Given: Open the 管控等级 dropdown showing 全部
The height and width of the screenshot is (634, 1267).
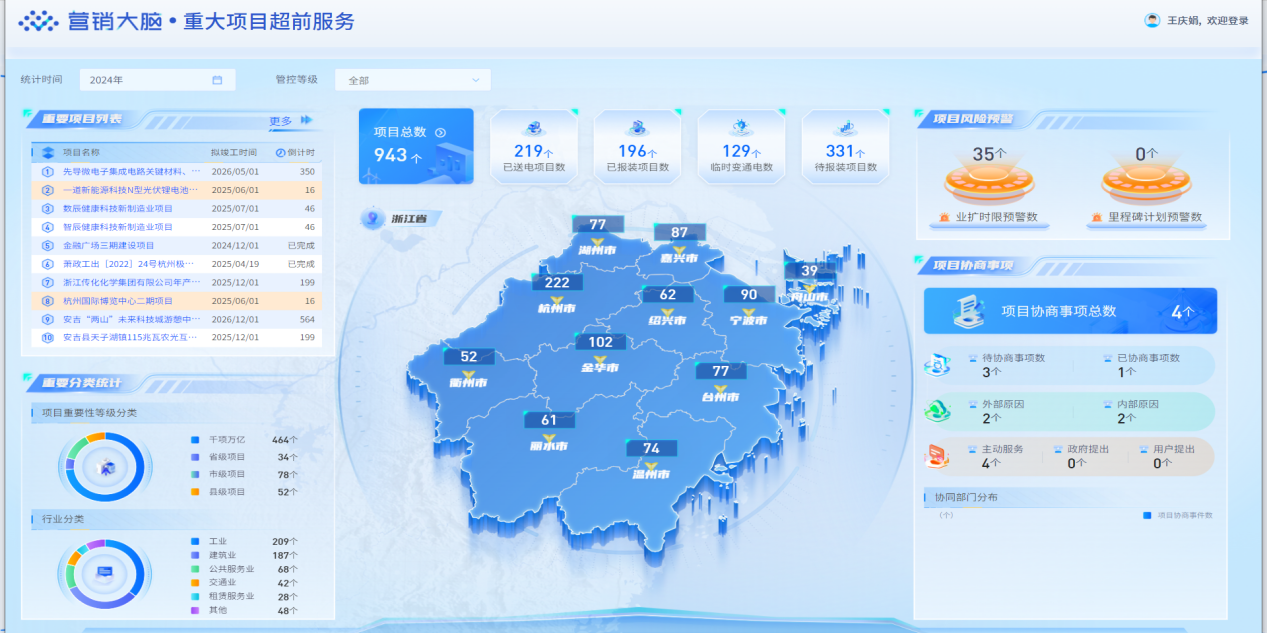Looking at the screenshot, I should click(x=412, y=79).
